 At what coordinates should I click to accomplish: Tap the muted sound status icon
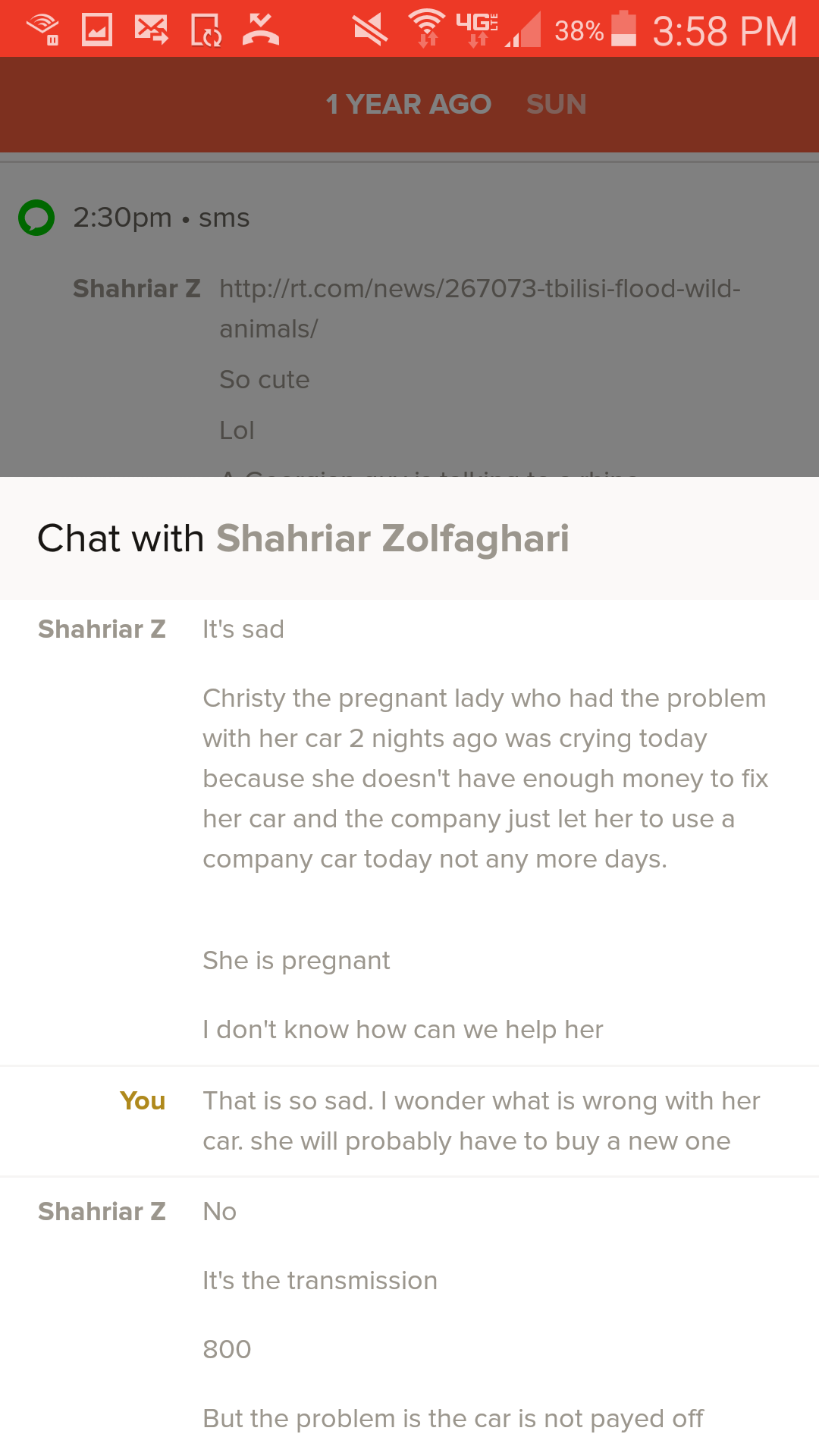coord(371,30)
